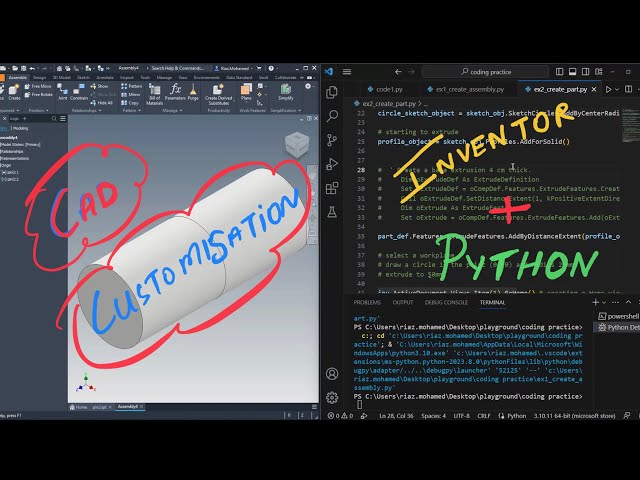Open Run and Debug view in VS Code

(332, 164)
